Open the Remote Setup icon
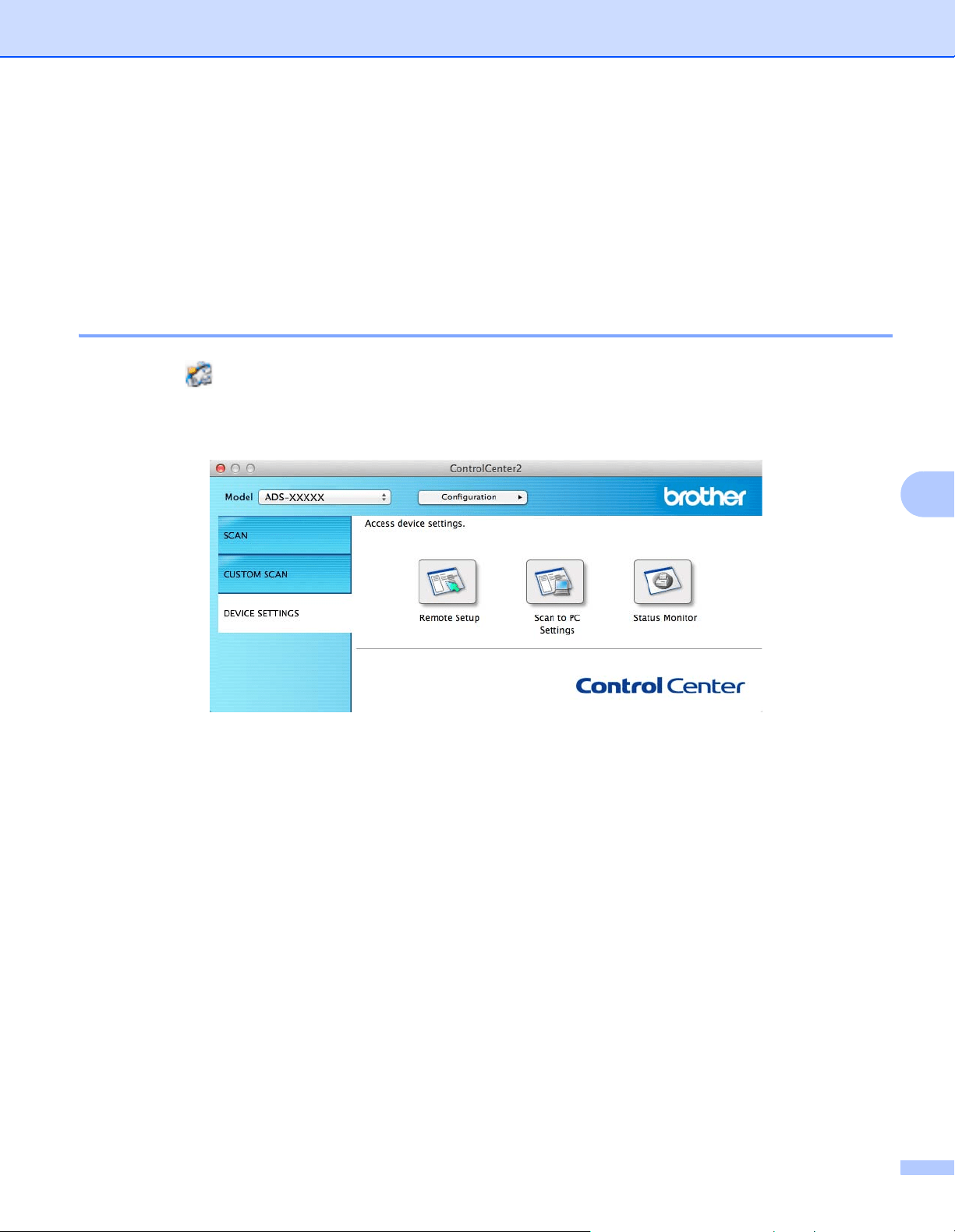955x1232 pixels. [447, 581]
